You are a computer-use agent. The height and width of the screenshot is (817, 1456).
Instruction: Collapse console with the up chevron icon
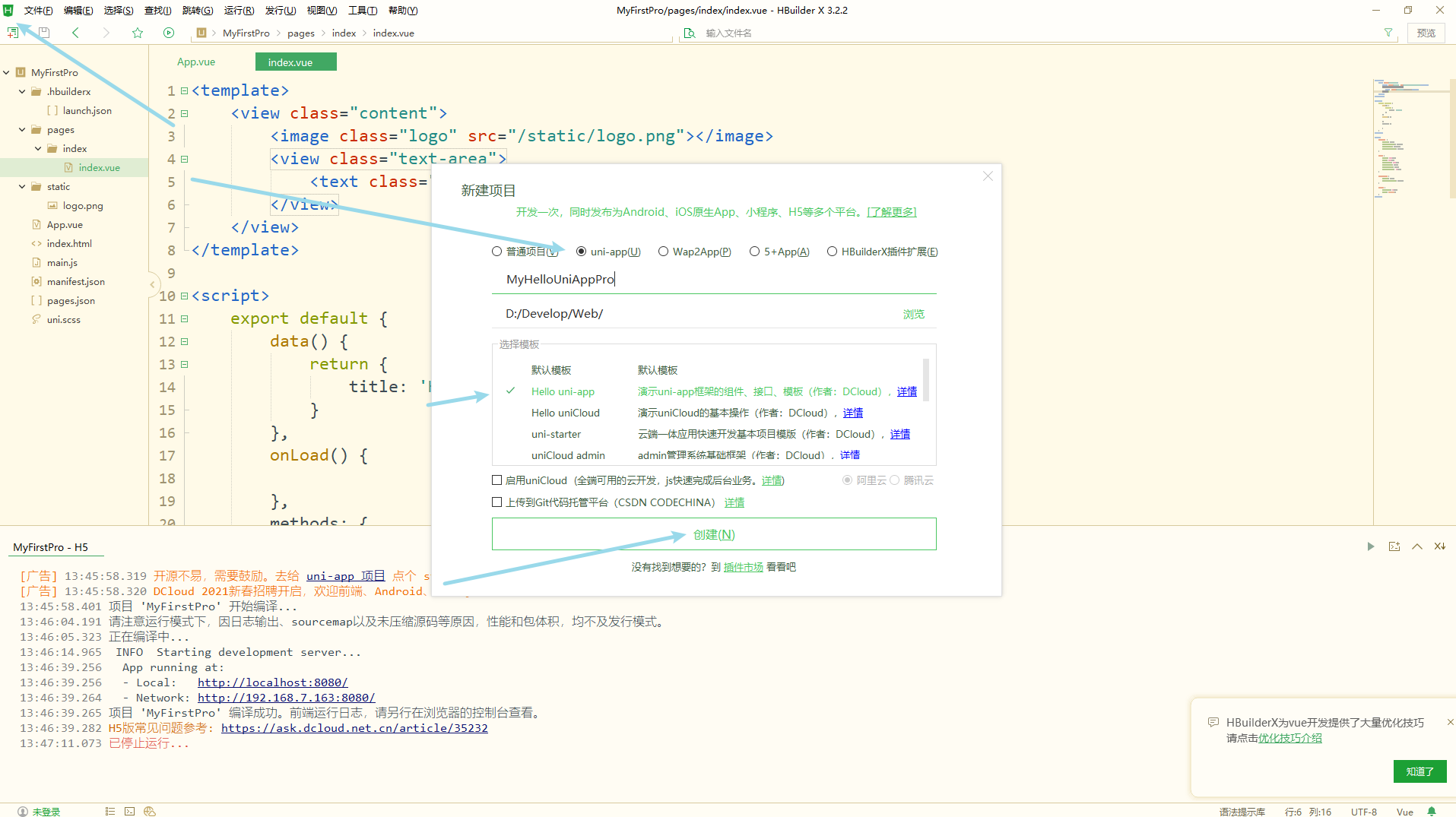(1417, 546)
